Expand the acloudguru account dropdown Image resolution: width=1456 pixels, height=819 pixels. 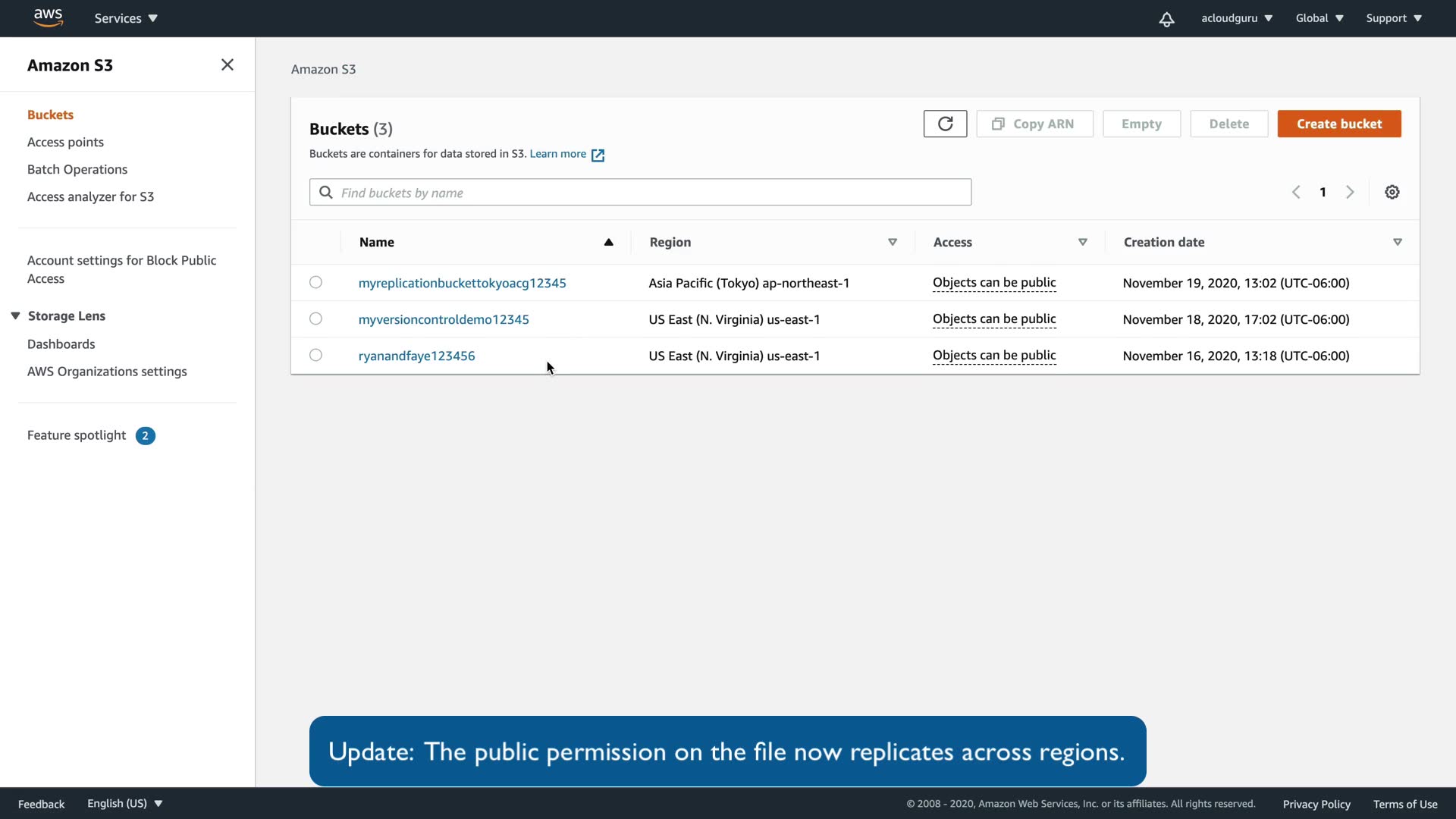pyautogui.click(x=1236, y=18)
